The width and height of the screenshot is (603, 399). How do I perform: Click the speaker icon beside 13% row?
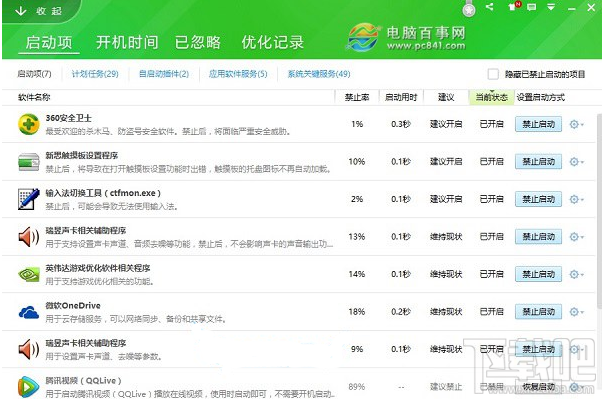29,236
